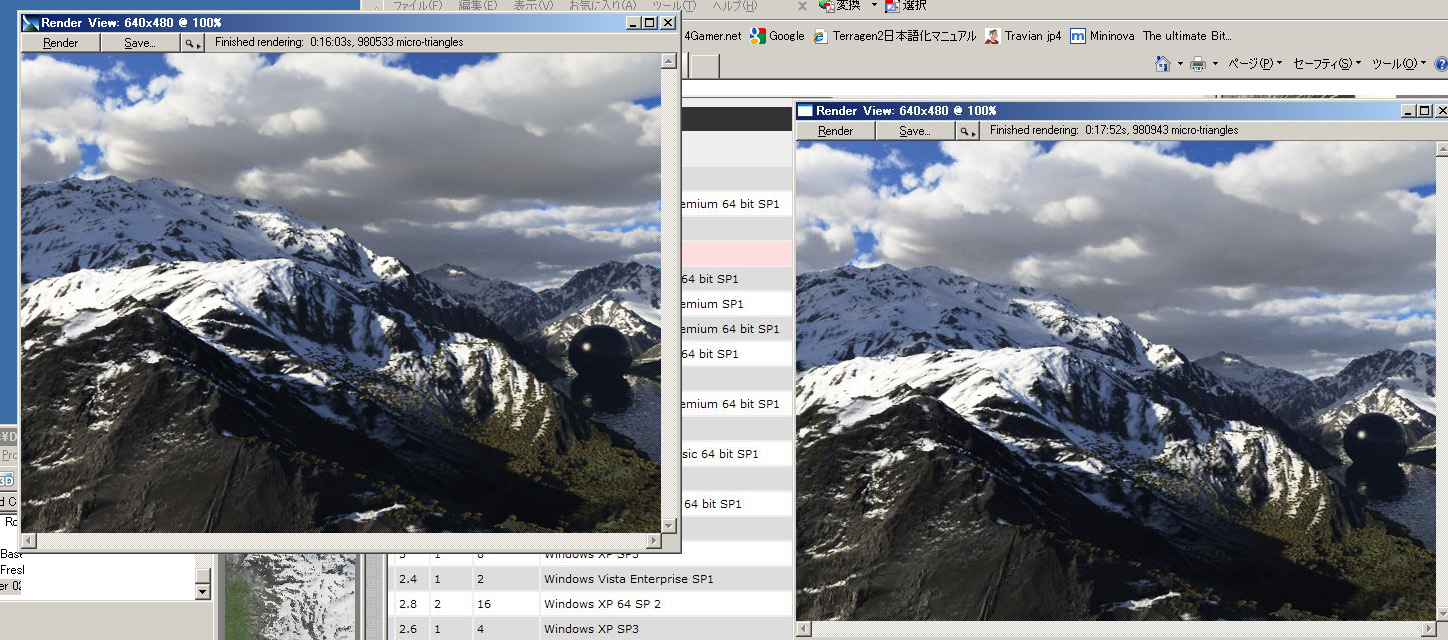The height and width of the screenshot is (640, 1448).
Task: Click the browser Home icon
Action: [1162, 64]
